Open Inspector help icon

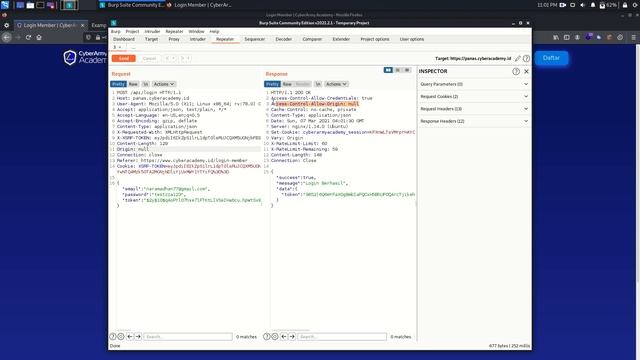(516, 71)
